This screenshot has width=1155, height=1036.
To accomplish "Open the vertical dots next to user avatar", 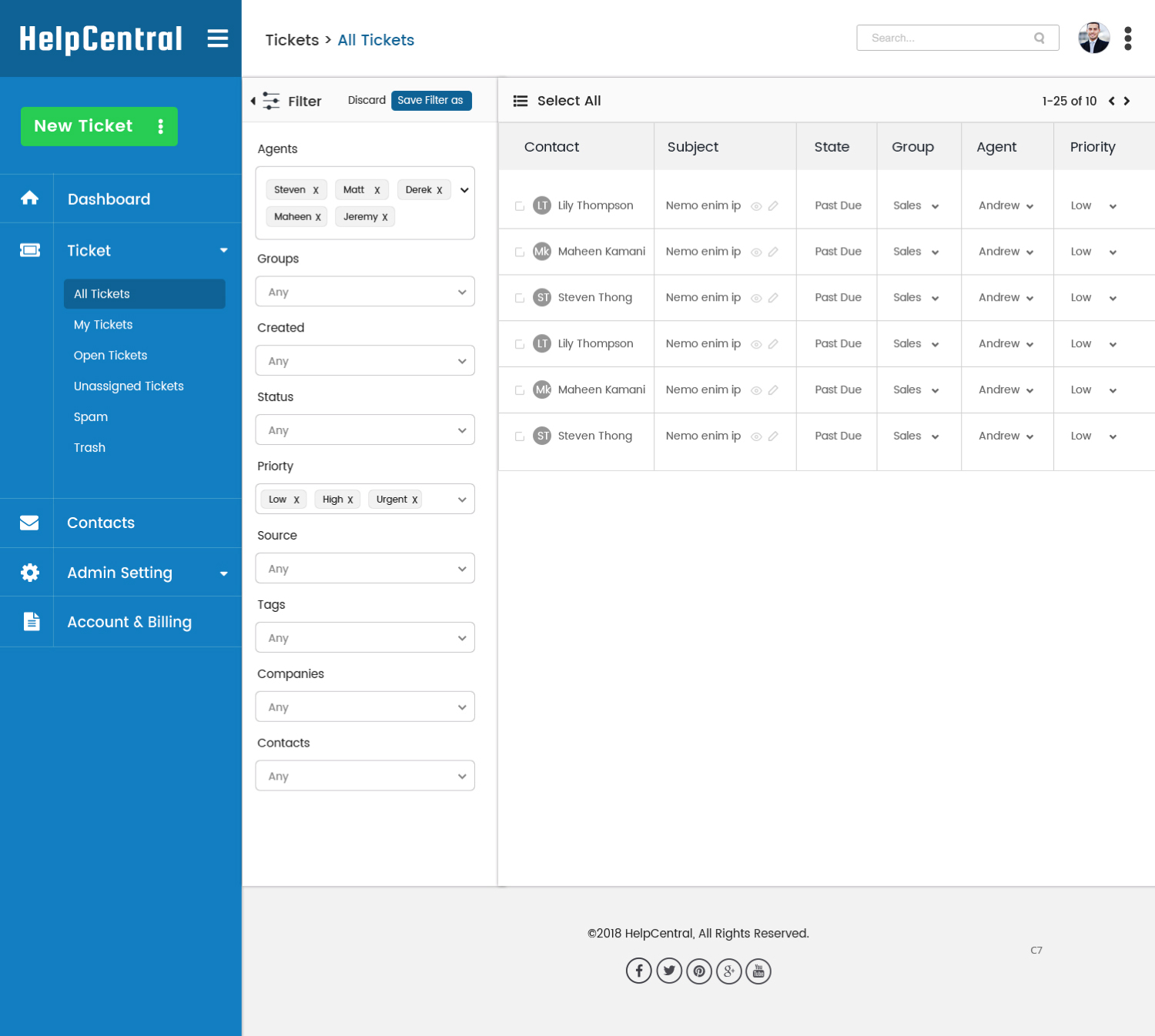I will pos(1128,38).
